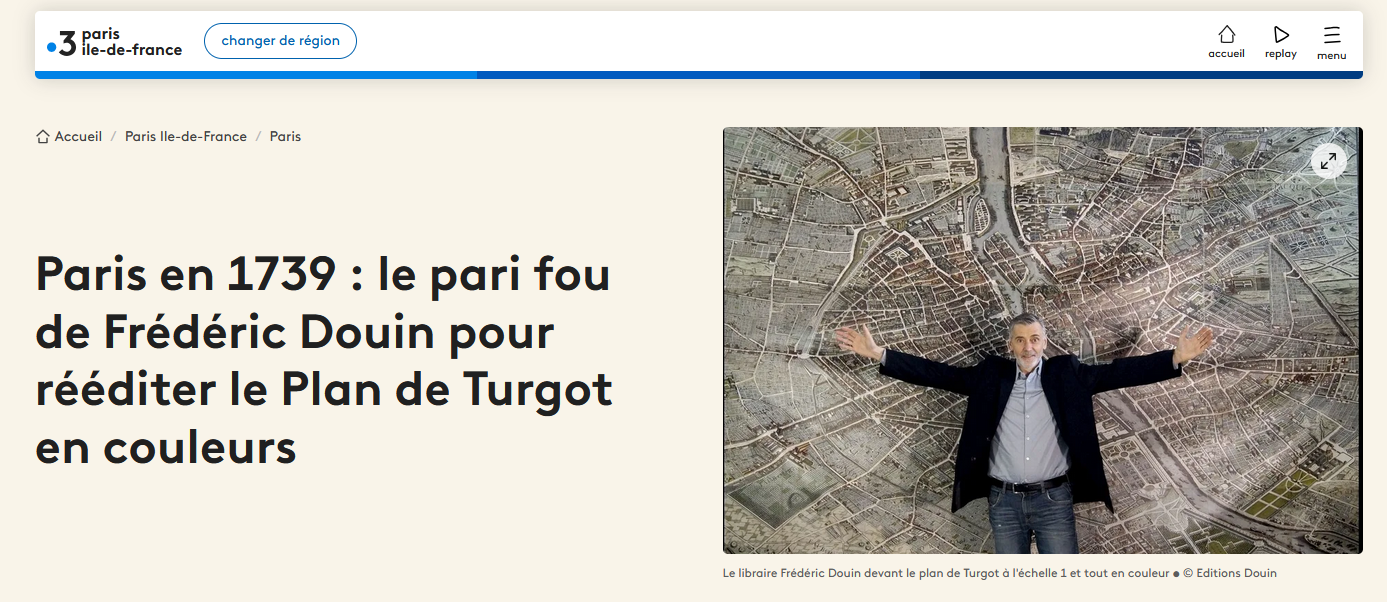Click the "paris ile-de-france" region name text
This screenshot has height=602, width=1387.
click(131, 42)
